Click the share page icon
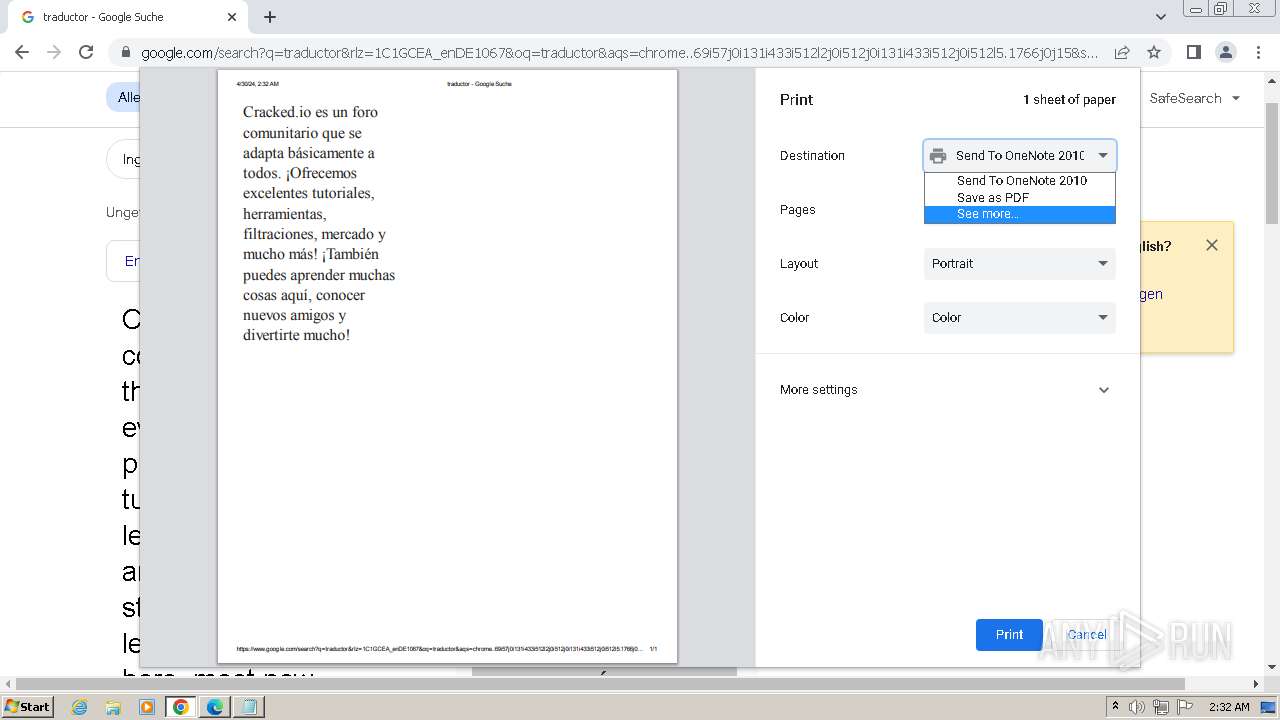This screenshot has height=720, width=1280. click(x=1122, y=52)
